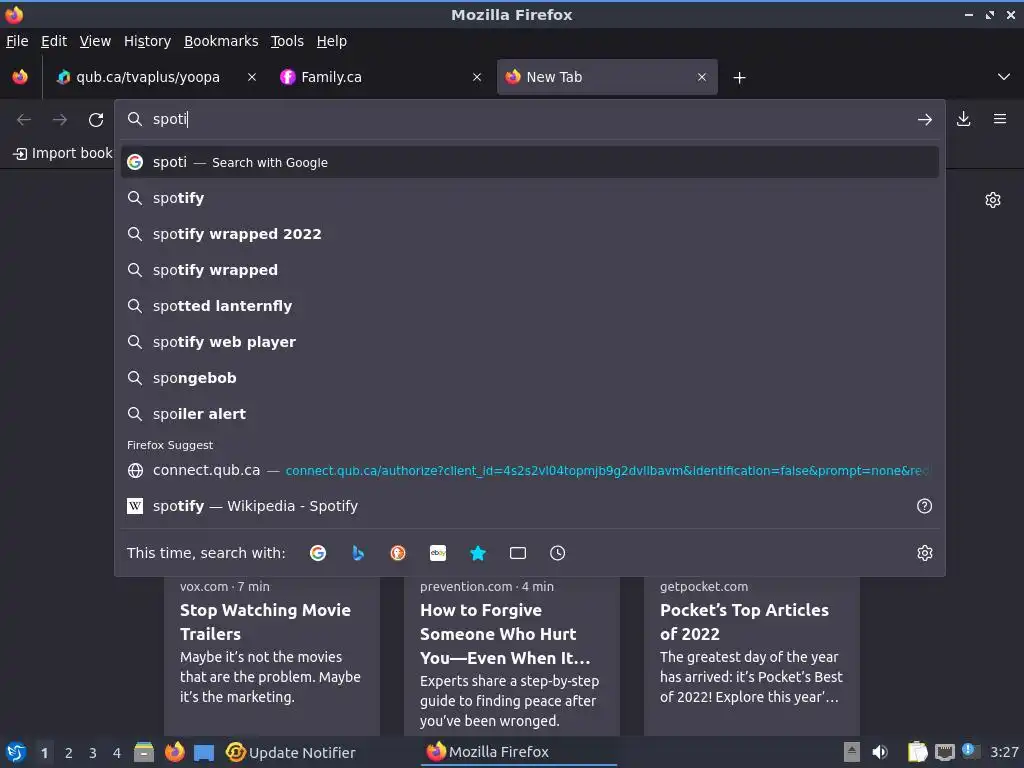Close the qub.ca/tvaplus/yoopa tab
This screenshot has width=1024, height=768.
point(252,77)
